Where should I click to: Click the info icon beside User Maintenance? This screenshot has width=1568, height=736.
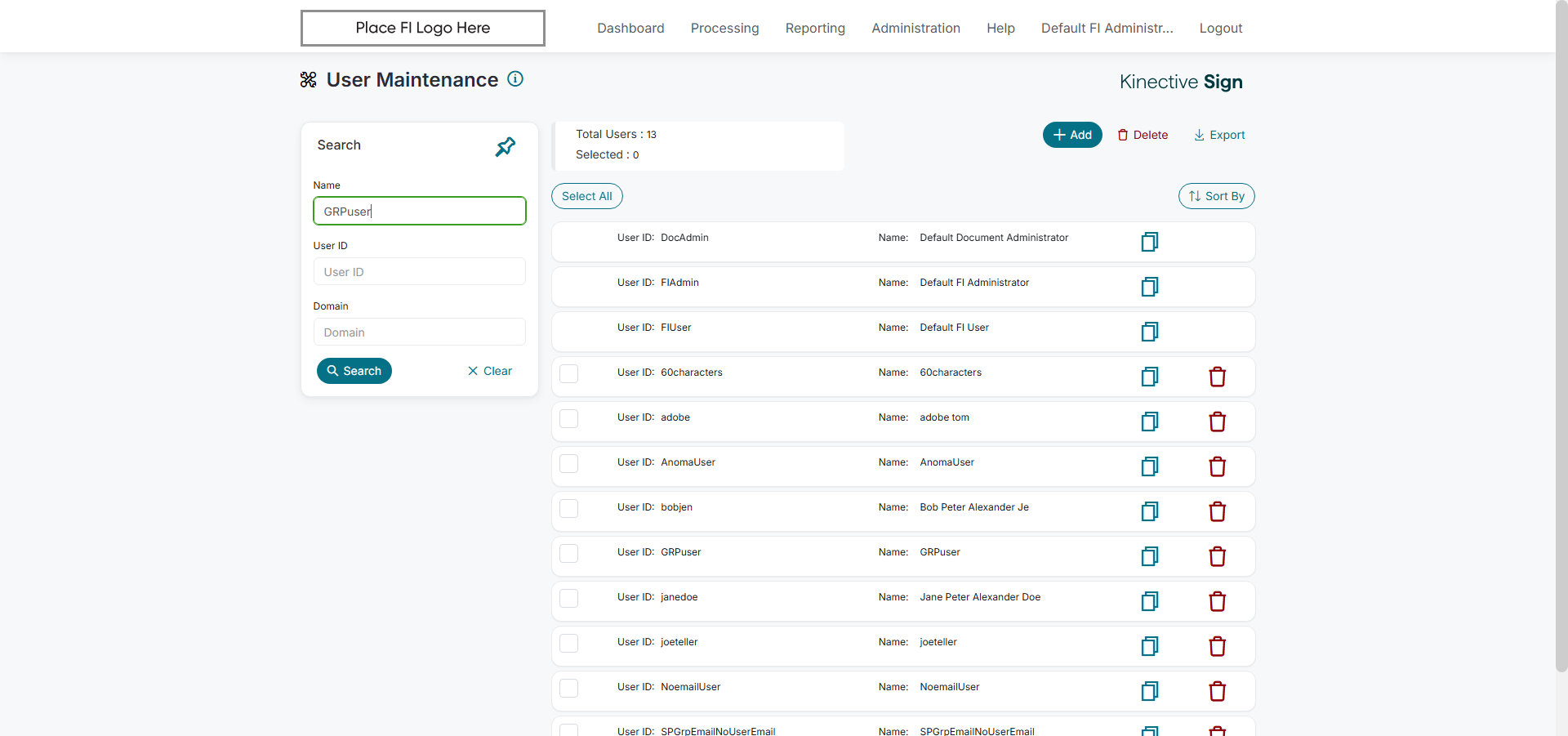pyautogui.click(x=515, y=79)
